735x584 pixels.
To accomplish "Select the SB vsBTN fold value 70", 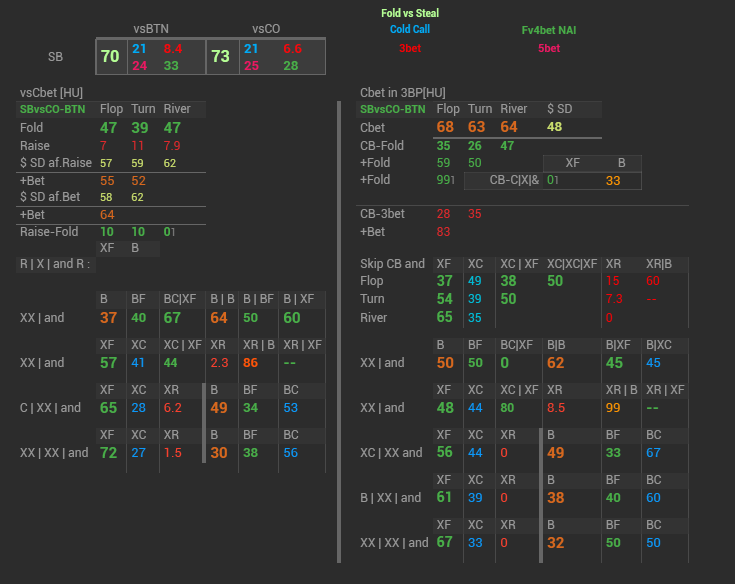I will click(x=110, y=57).
